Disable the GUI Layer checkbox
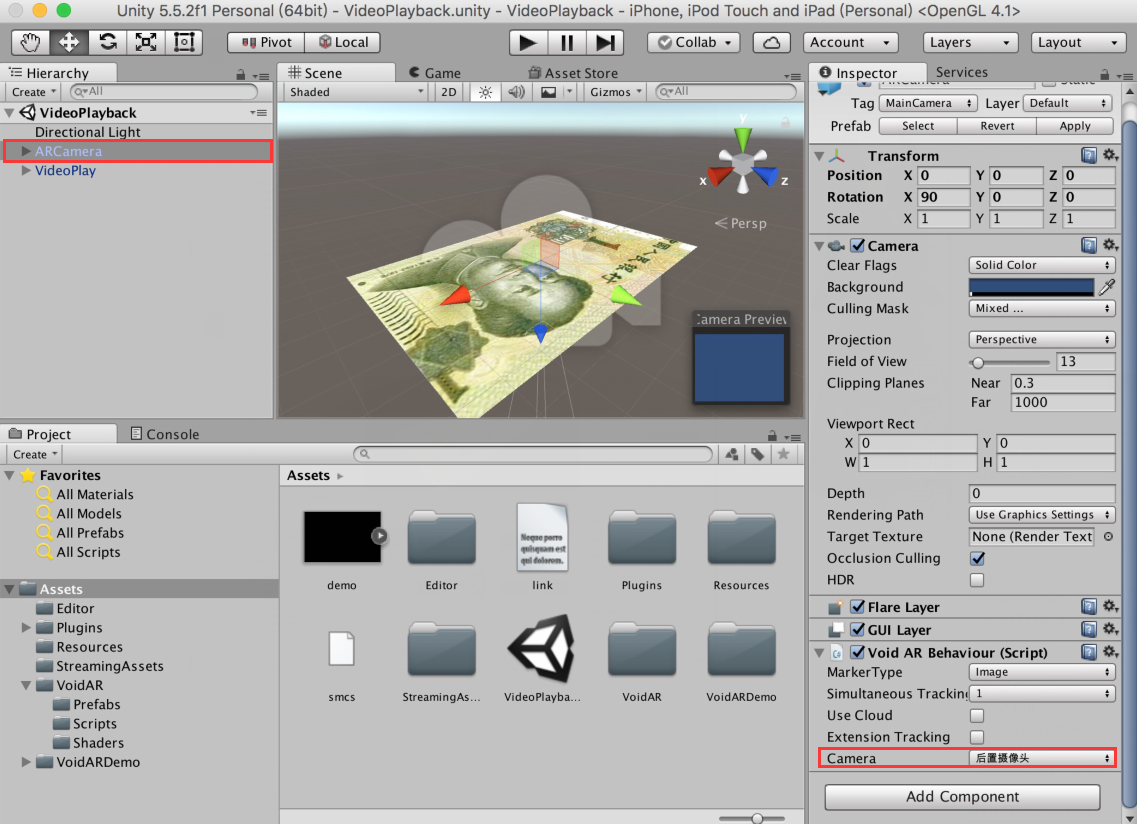This screenshot has height=824, width=1137. coord(858,630)
